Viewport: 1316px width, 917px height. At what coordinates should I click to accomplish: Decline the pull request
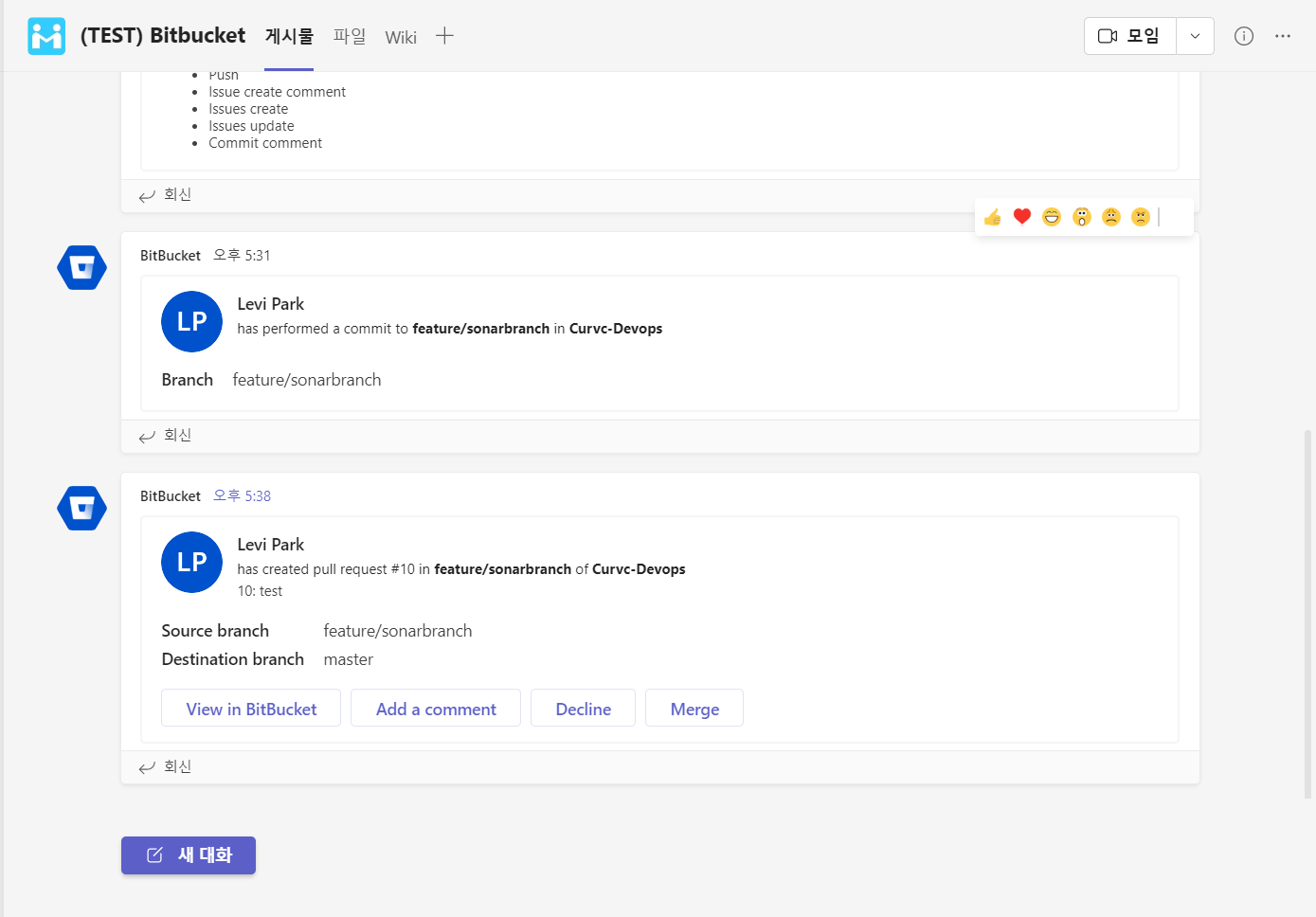tap(583, 708)
